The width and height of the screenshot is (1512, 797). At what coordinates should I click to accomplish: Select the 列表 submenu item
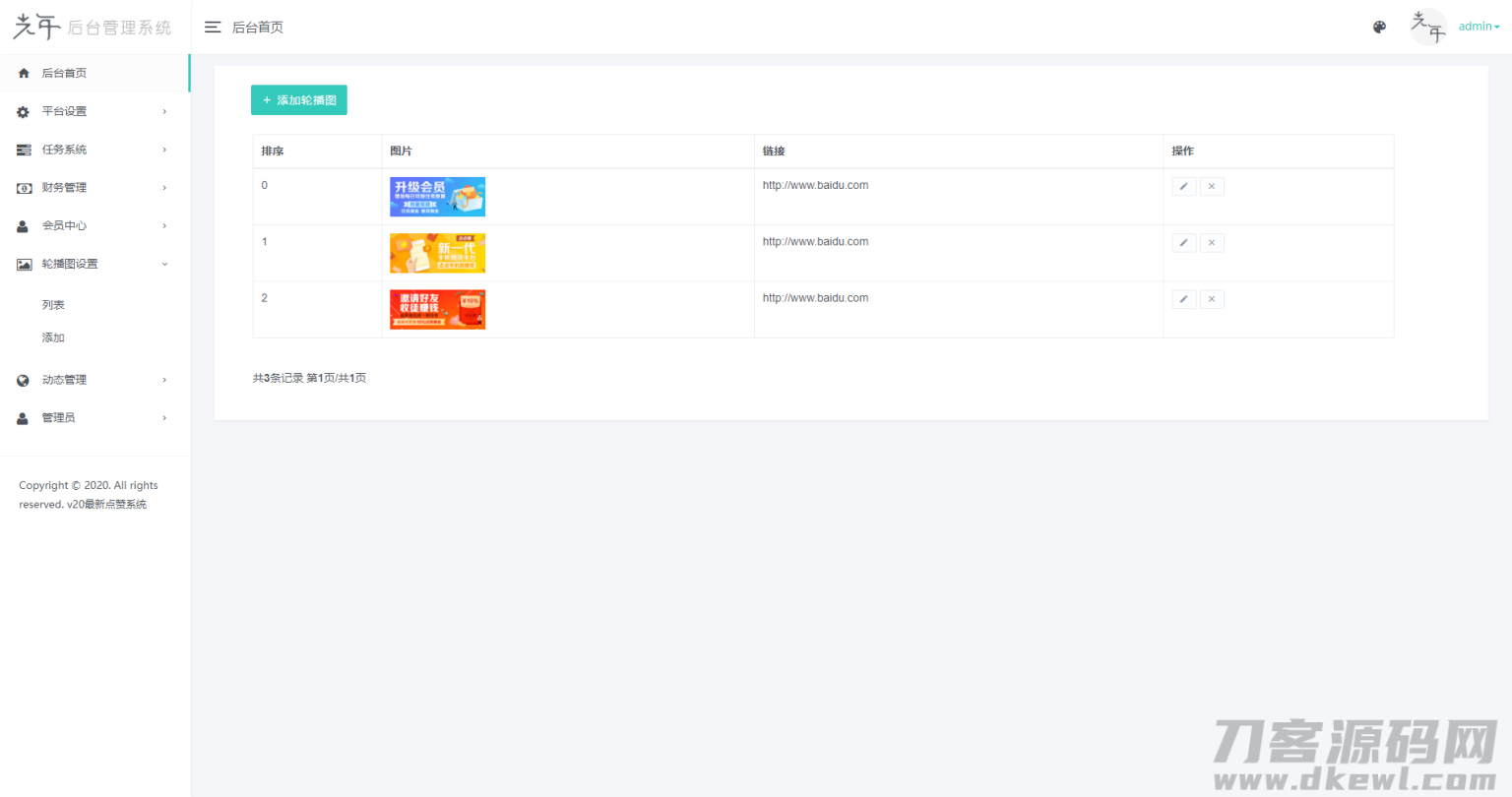(x=53, y=305)
